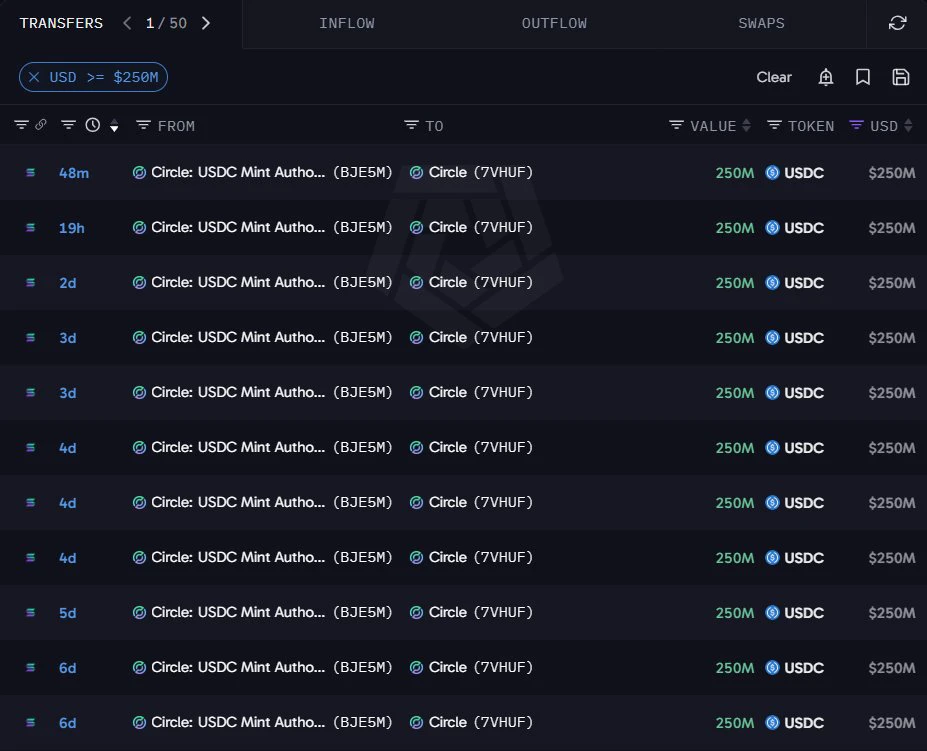Sort transfers by time arrows
Viewport: 927px width, 751px height.
point(114,125)
